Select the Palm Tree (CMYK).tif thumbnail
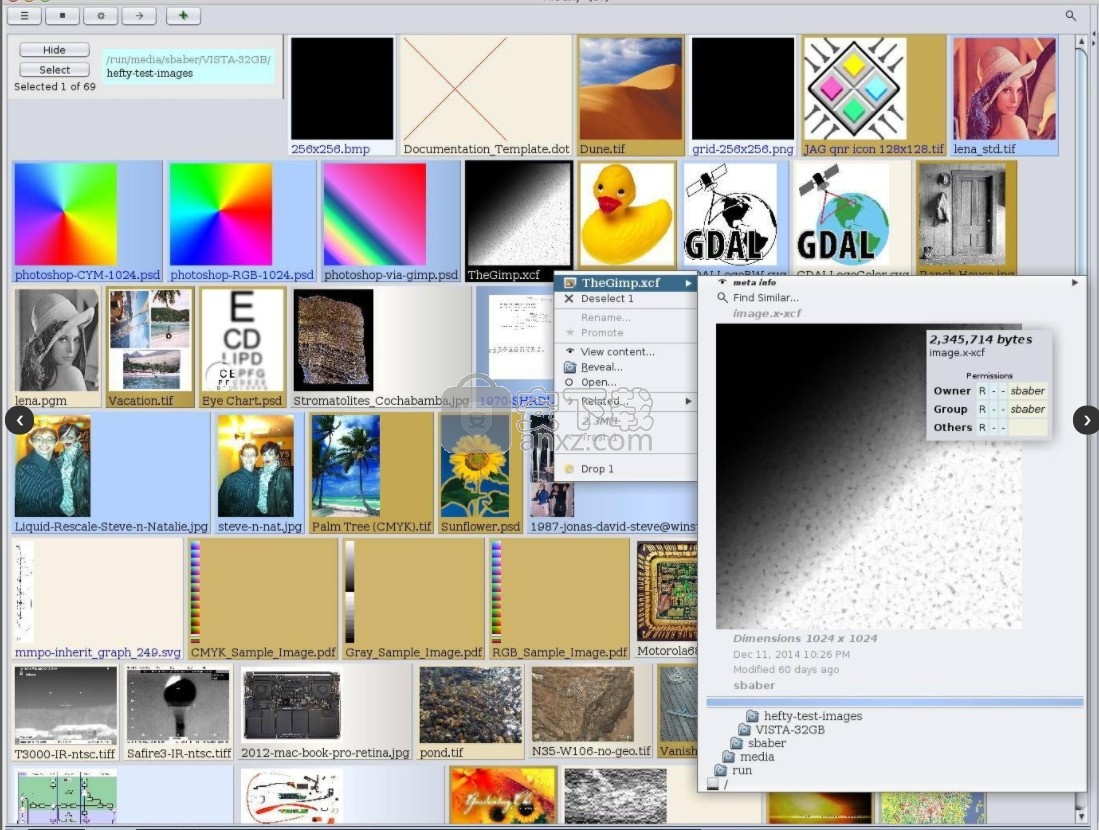This screenshot has width=1099, height=830. 346,466
